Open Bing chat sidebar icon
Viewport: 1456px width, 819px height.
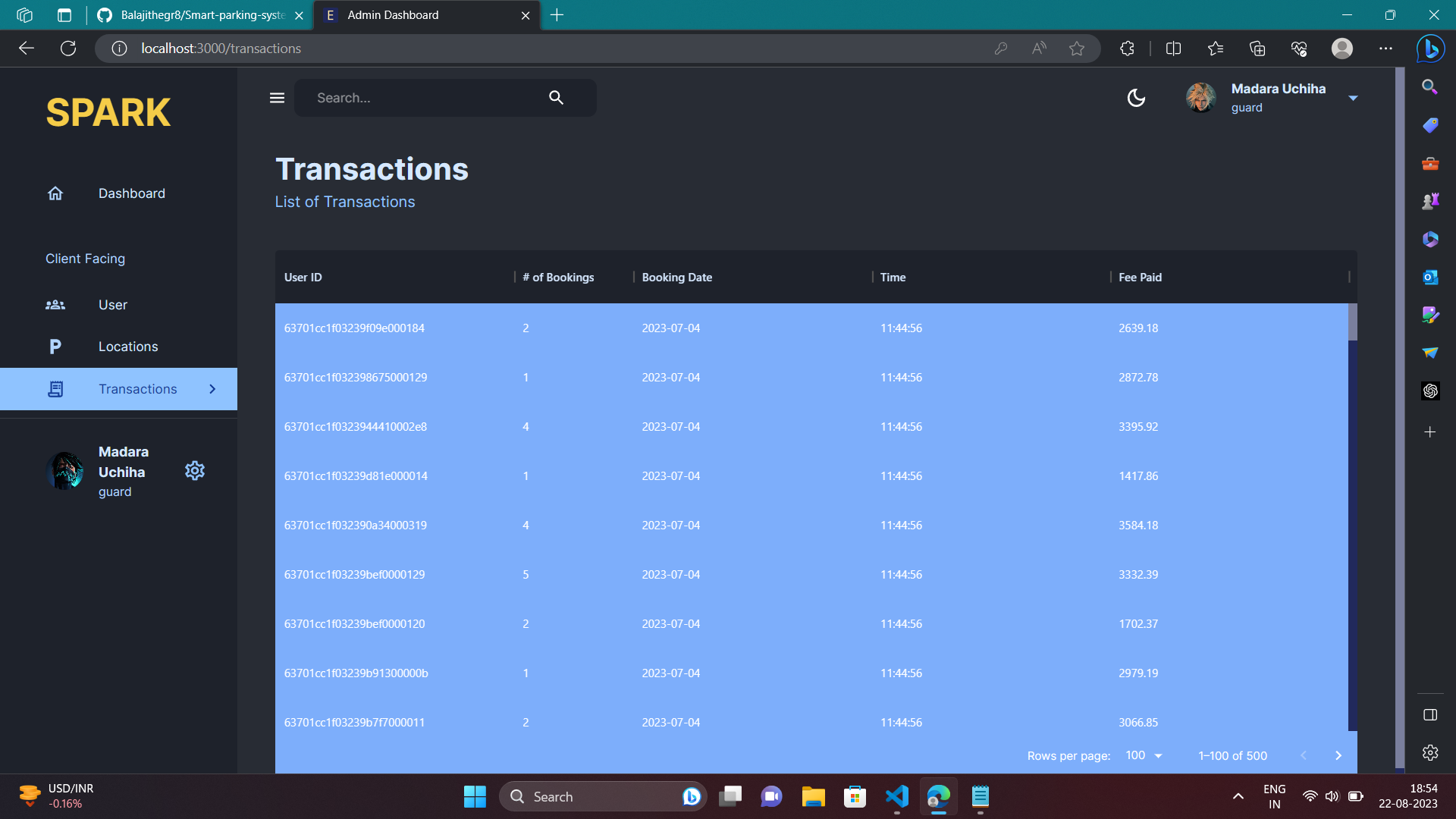pos(1430,49)
